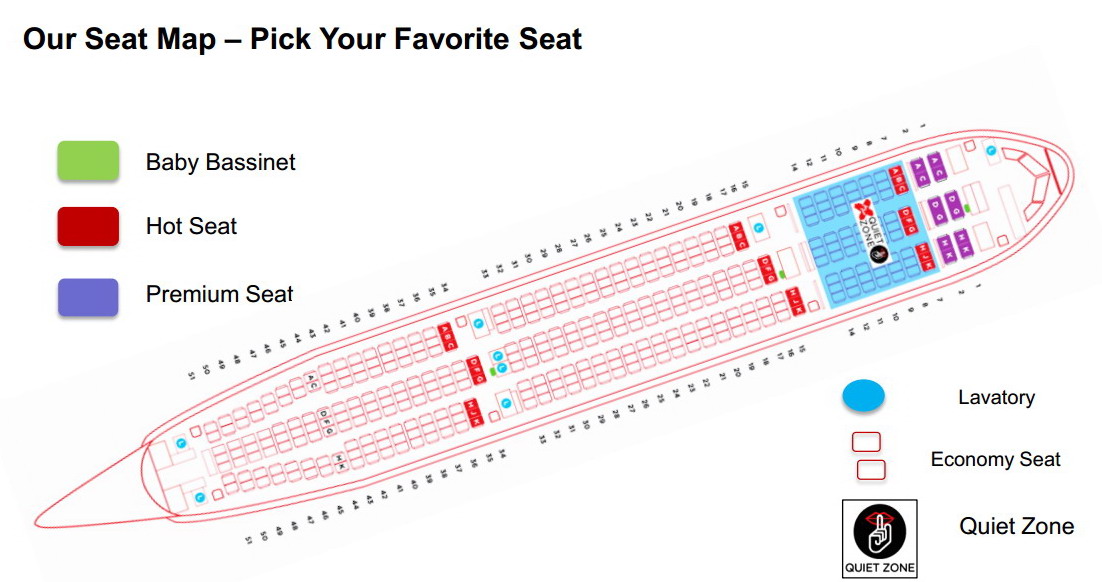Pick the purple D G premium seats
This screenshot has width=1102, height=582.
click(x=945, y=209)
